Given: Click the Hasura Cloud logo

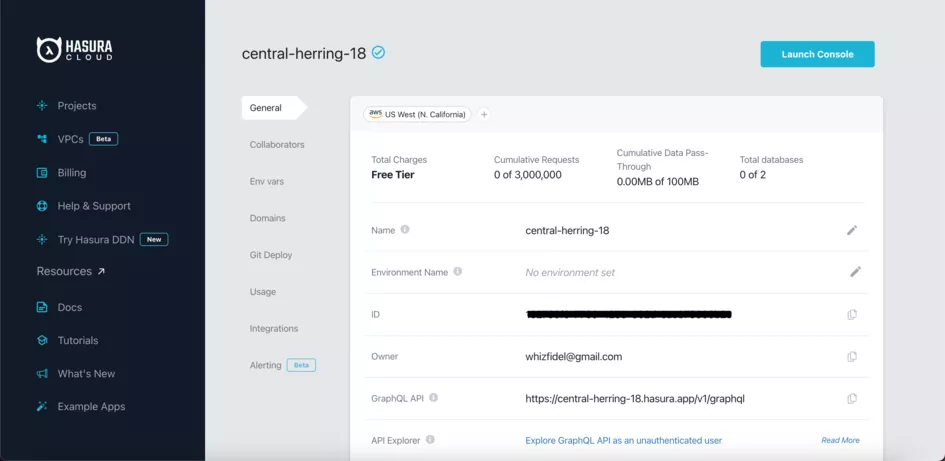Looking at the screenshot, I should (74, 49).
